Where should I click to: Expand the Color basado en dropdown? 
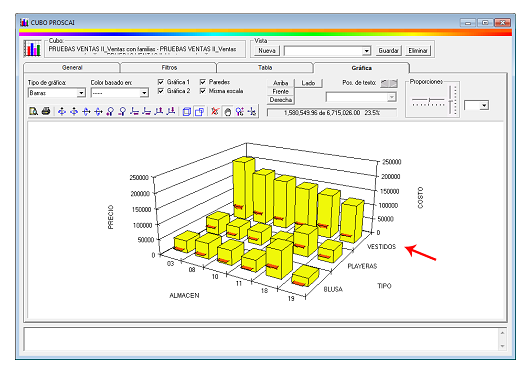144,93
